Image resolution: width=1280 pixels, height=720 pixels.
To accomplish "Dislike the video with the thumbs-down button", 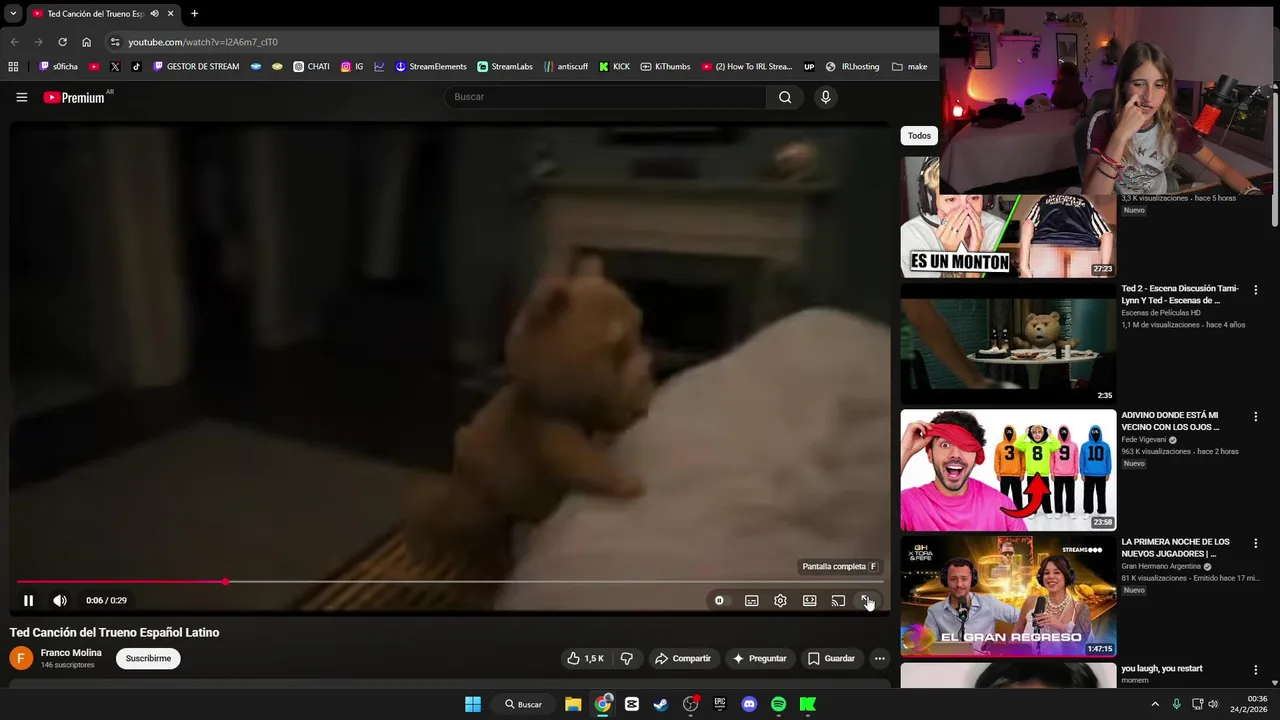I will [x=627, y=658].
